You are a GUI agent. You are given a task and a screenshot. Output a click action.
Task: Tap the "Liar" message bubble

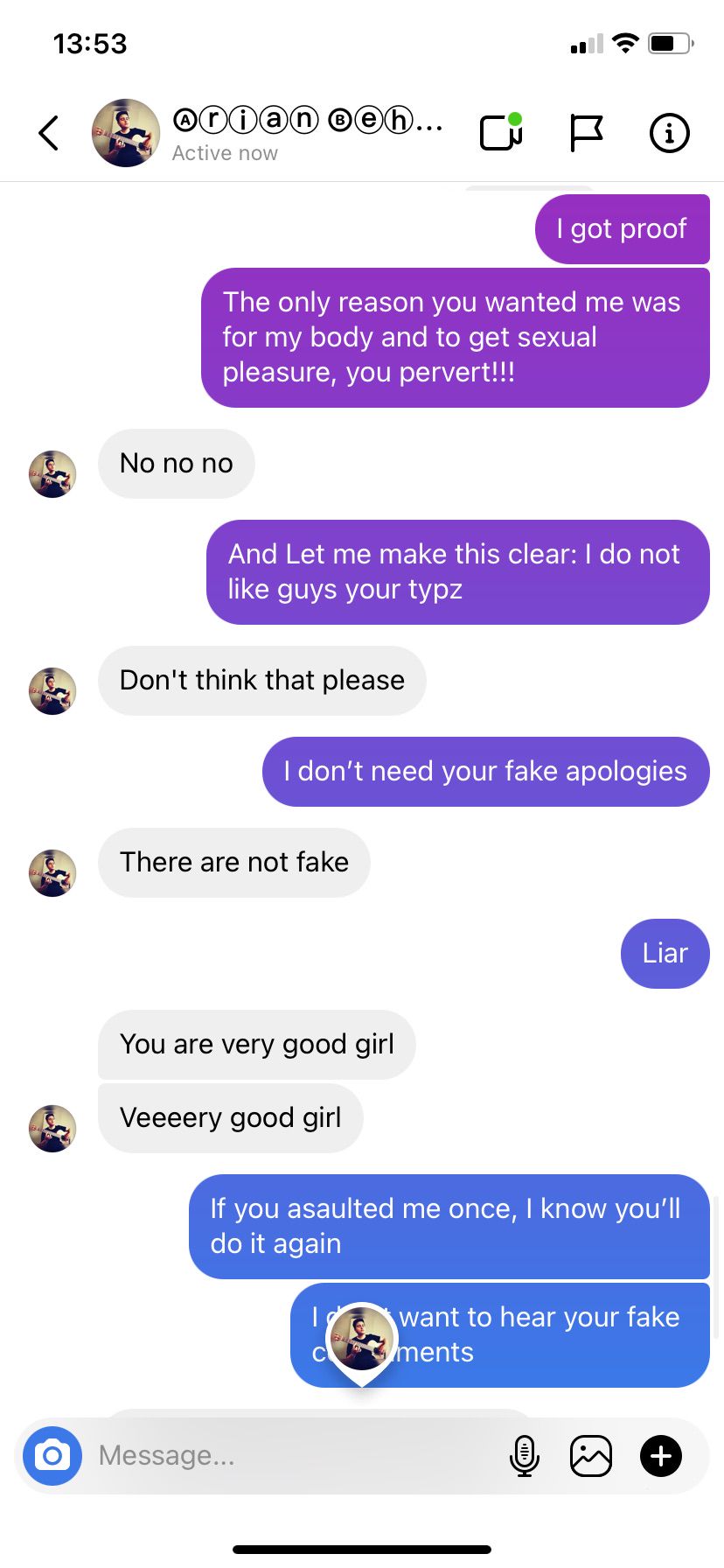pos(665,954)
